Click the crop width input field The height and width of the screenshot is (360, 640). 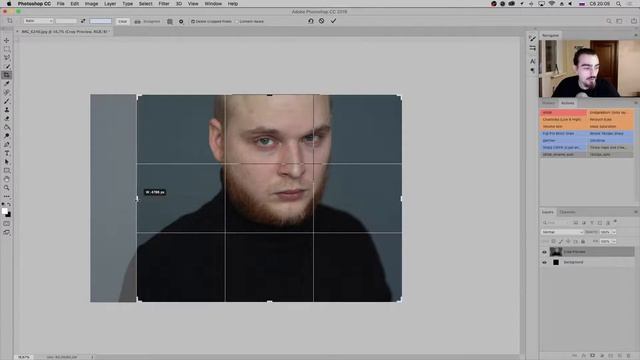66,21
